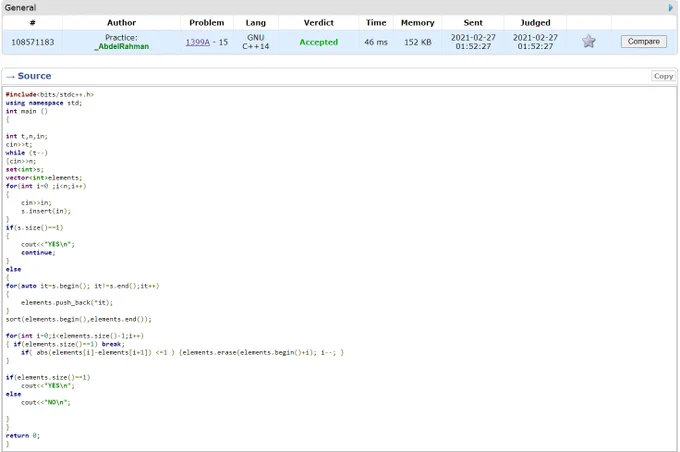Click the while (t--) code line

(x=26, y=153)
